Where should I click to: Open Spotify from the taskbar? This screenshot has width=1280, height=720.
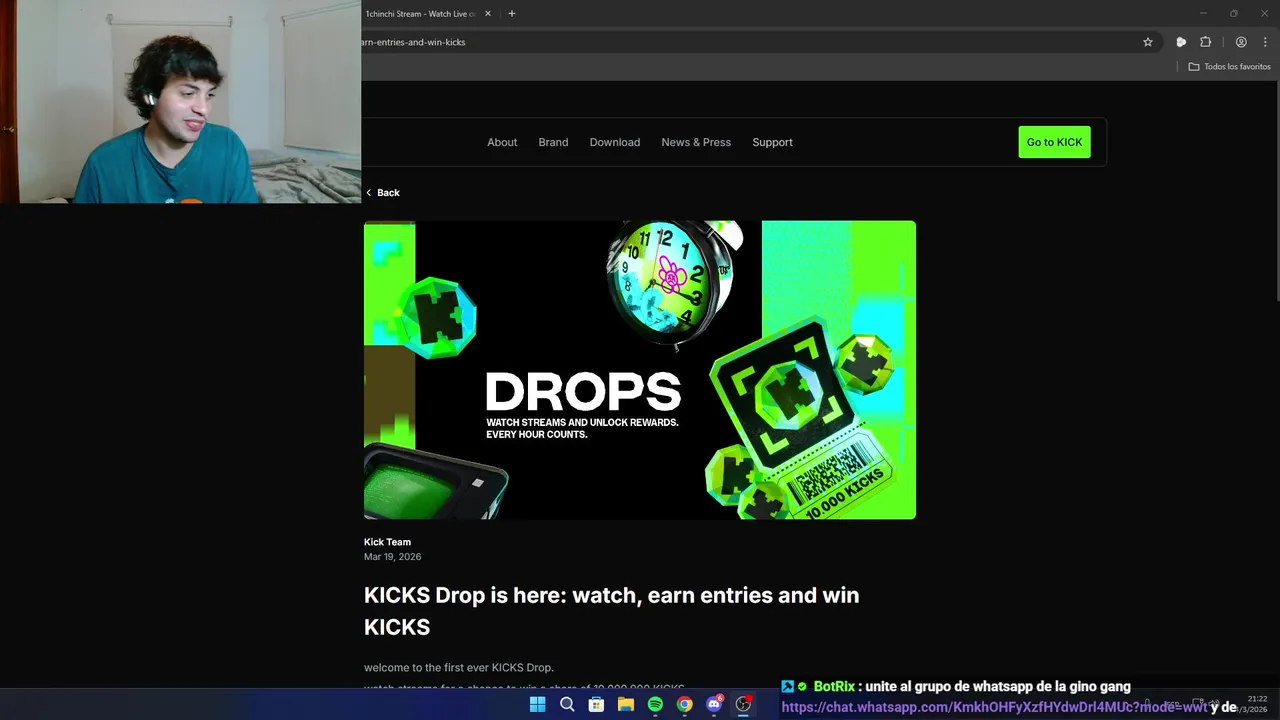point(655,704)
